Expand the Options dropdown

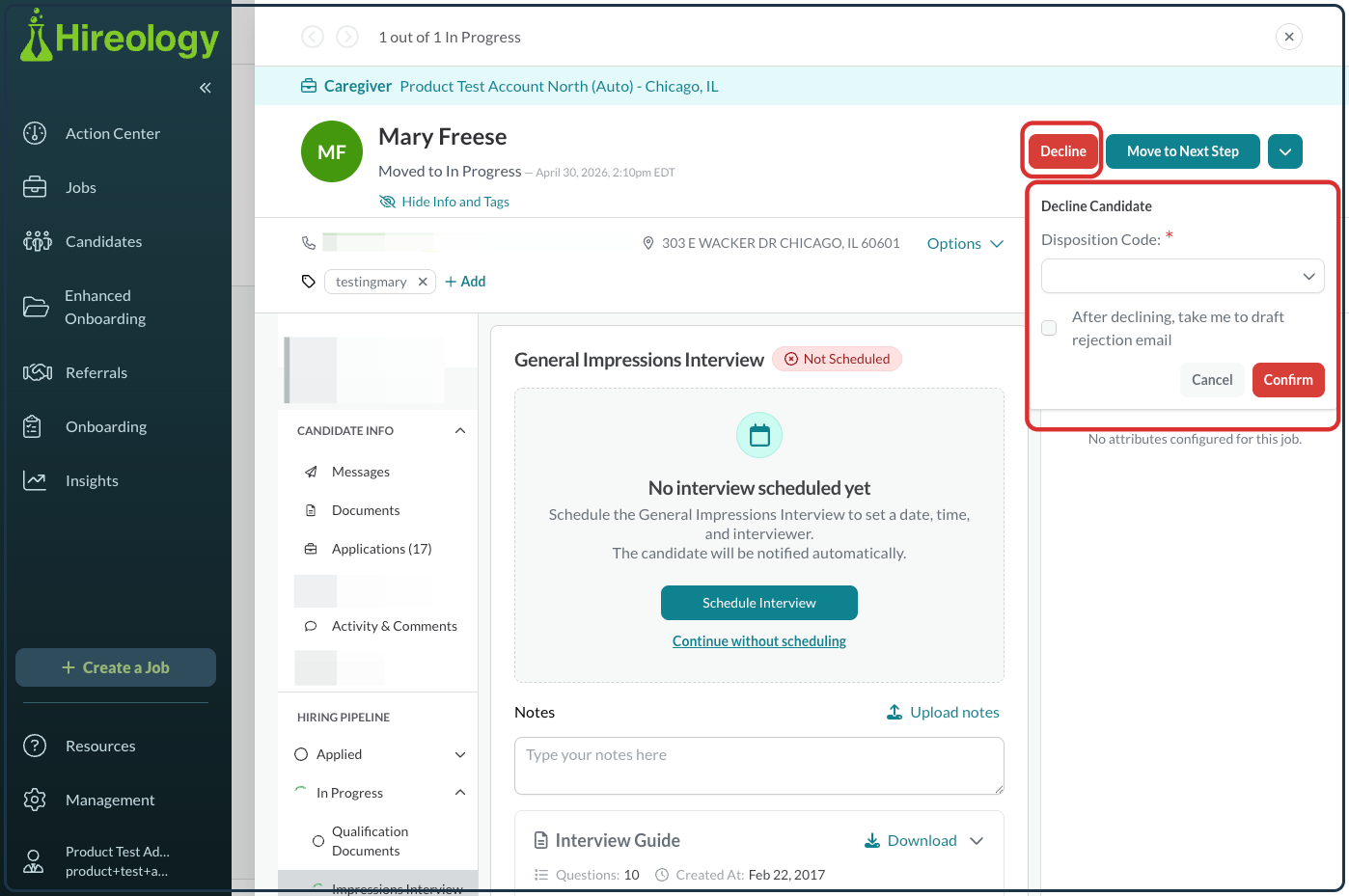[965, 244]
